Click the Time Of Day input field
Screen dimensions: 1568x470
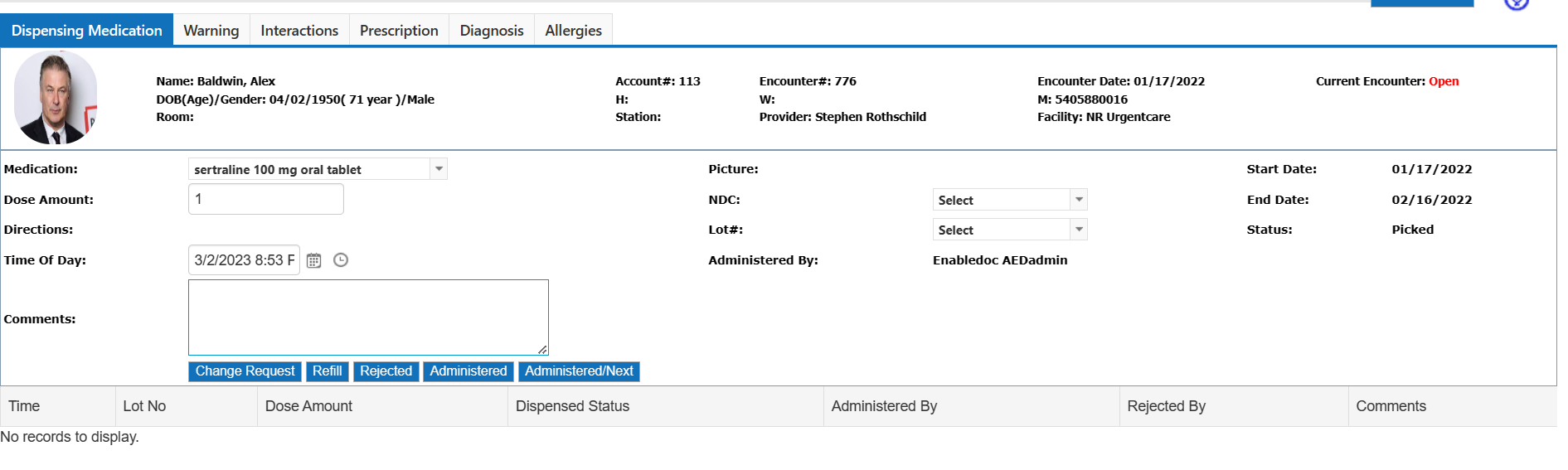click(x=244, y=260)
